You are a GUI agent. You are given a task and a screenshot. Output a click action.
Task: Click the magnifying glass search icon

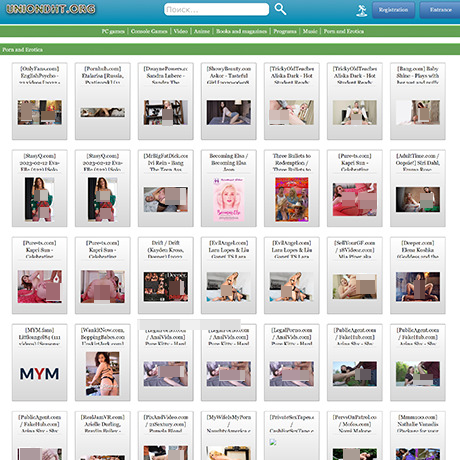click(x=280, y=9)
